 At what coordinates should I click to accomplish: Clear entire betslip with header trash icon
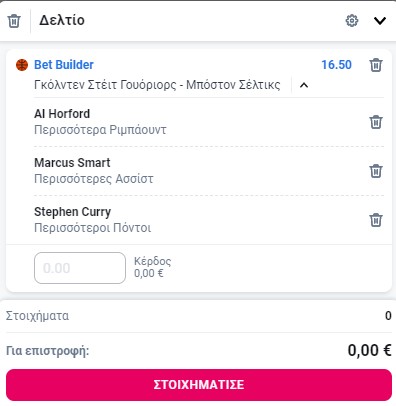coord(14,21)
